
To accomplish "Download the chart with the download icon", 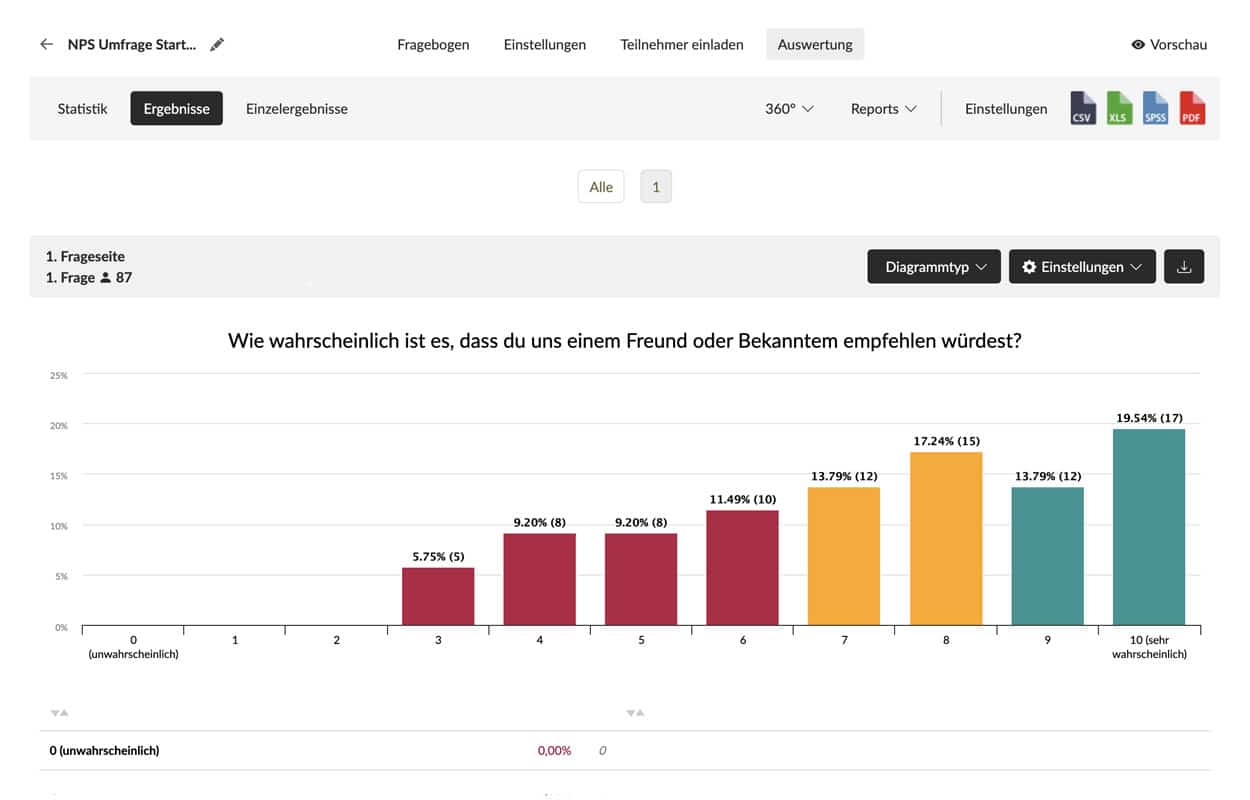I will [x=1184, y=267].
